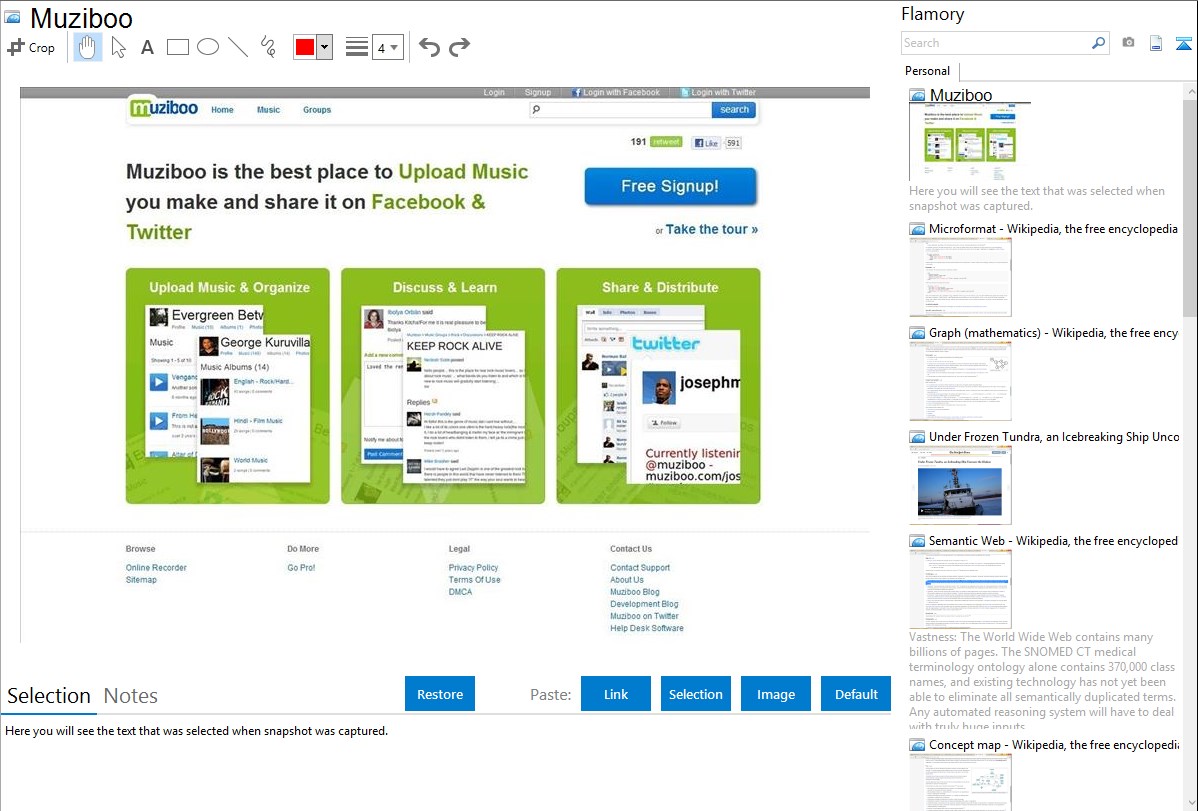
Task: Select the arrow pointer tool
Action: (x=118, y=47)
